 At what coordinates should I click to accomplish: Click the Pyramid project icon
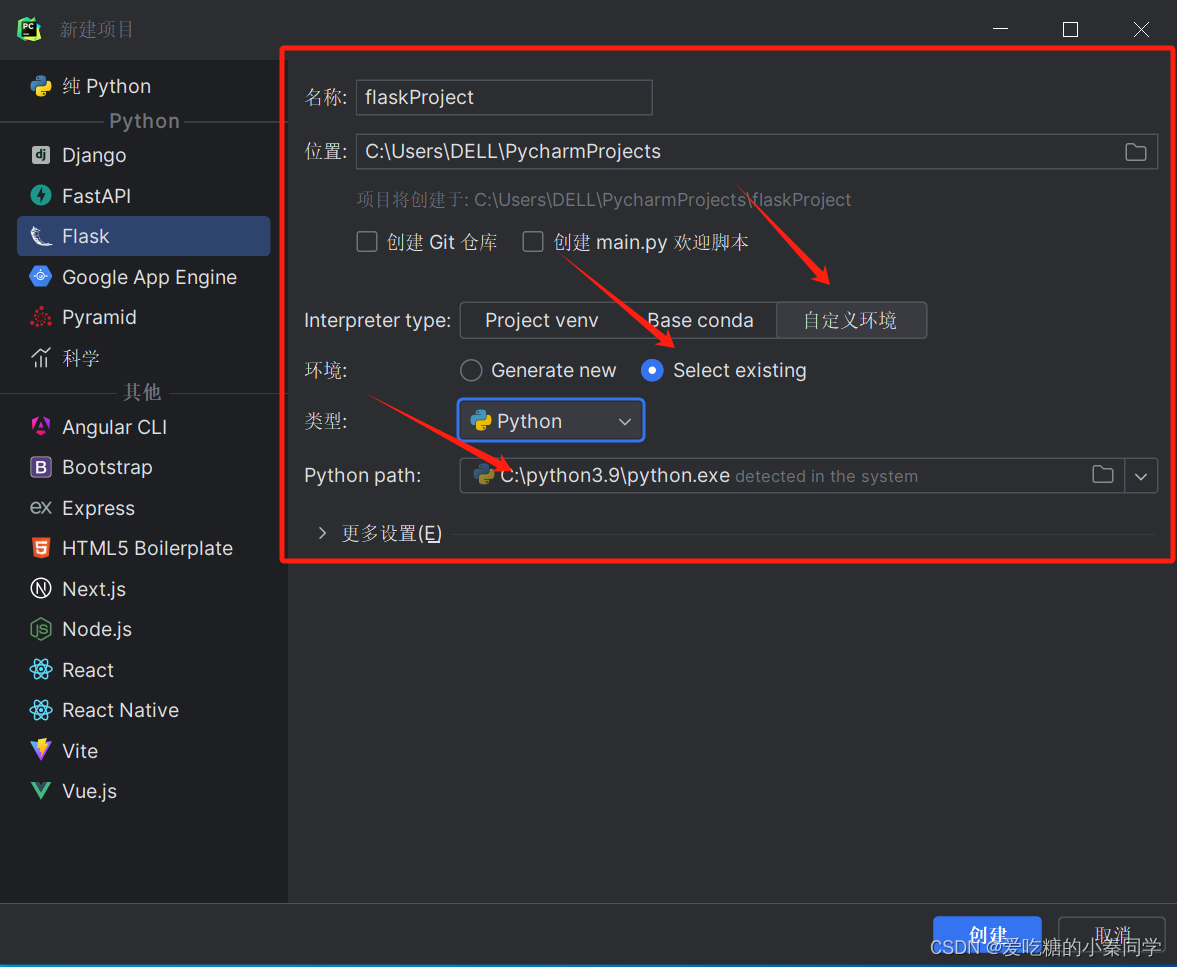click(x=41, y=317)
